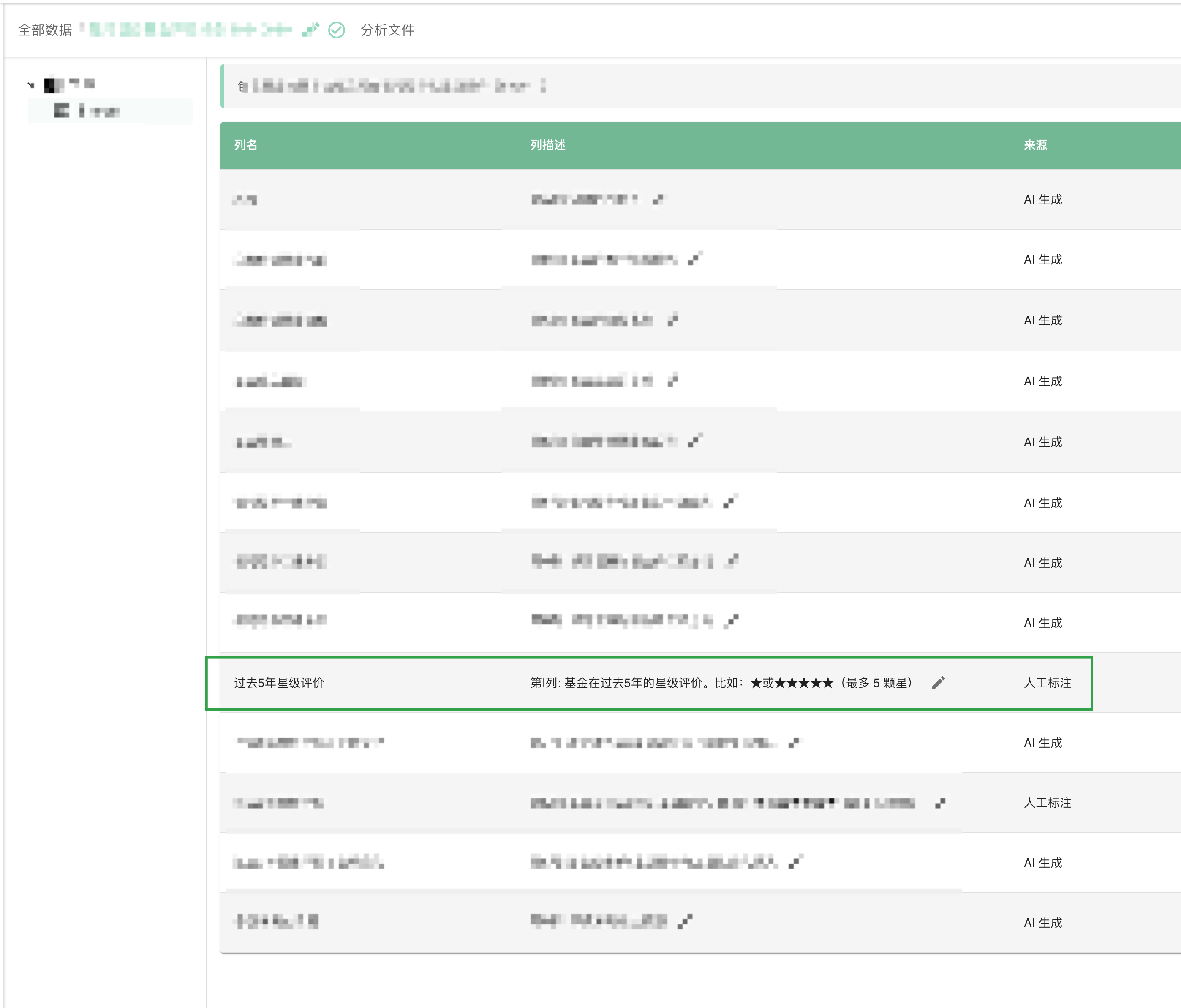The width and height of the screenshot is (1181, 1008).
Task: Edit pencil in row below 过去5年星级评价
Action: (794, 742)
